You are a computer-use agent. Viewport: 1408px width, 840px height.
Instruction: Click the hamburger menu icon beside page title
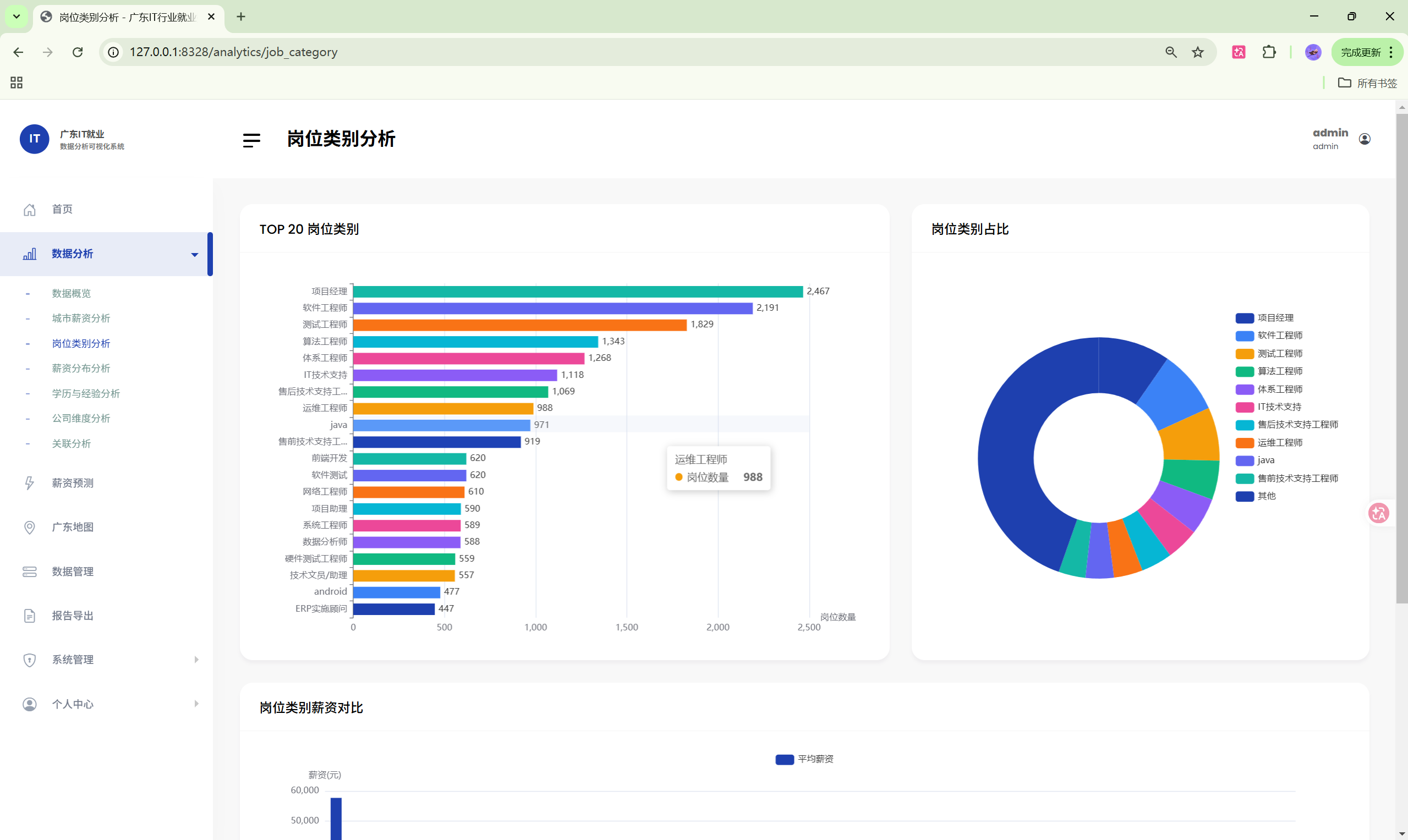(251, 140)
